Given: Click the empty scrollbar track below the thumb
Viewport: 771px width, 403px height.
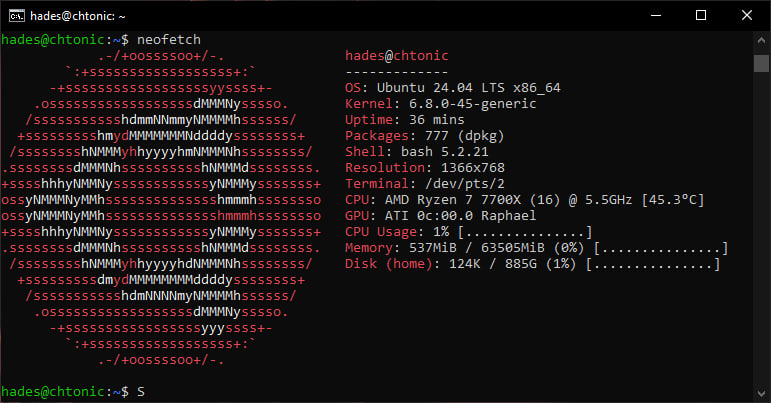Looking at the screenshot, I should [761, 230].
